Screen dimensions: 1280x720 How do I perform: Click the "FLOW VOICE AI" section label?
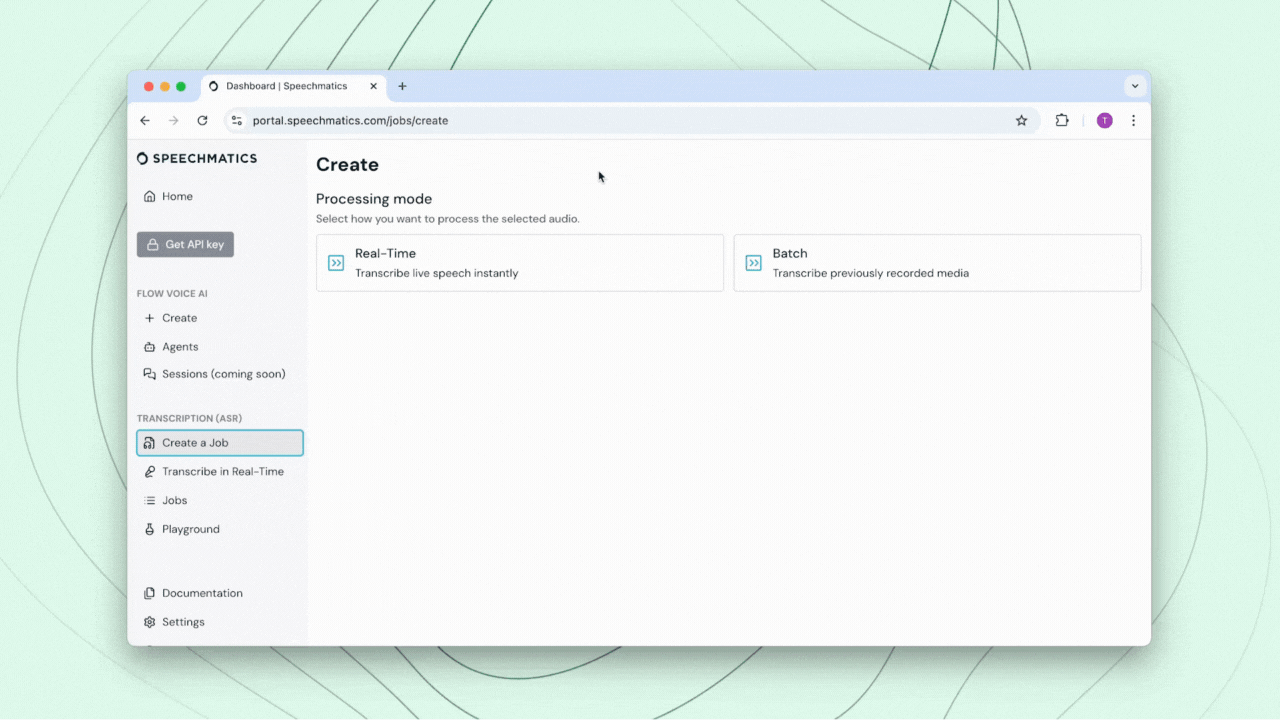172,294
